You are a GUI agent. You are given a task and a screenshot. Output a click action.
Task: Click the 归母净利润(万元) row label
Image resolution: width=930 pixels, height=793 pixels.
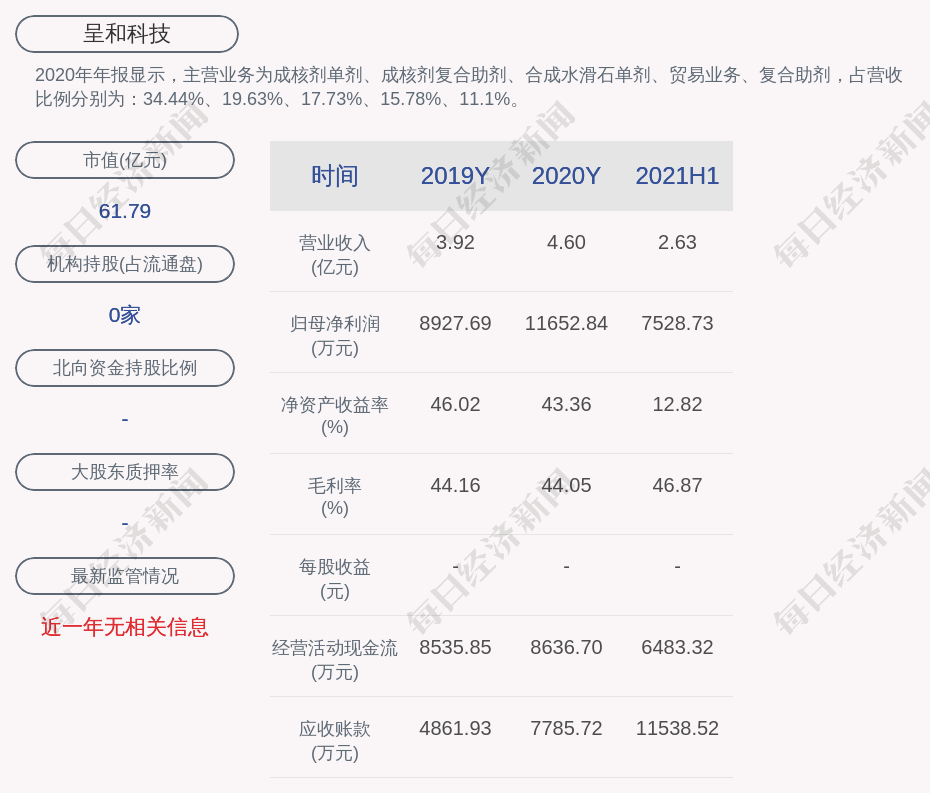(x=335, y=336)
